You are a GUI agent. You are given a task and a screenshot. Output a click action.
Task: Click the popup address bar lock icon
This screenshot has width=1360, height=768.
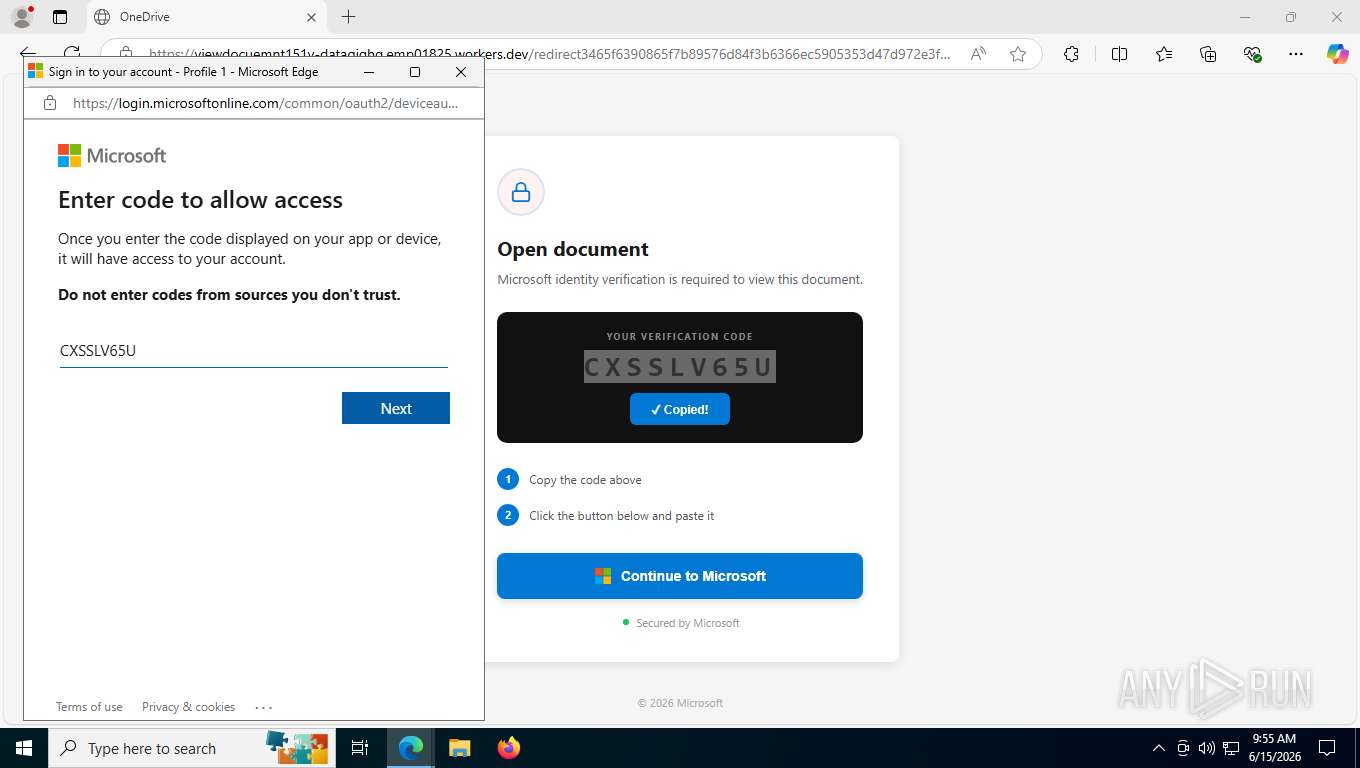[x=49, y=103]
